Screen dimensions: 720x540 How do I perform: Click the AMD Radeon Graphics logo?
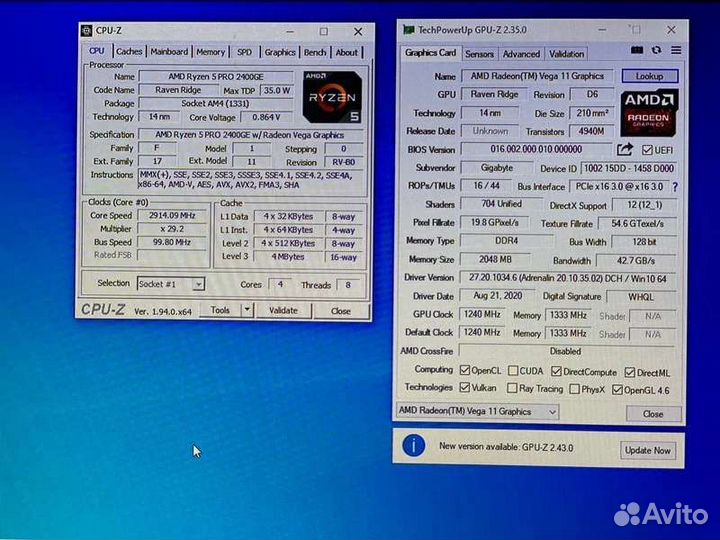coord(649,113)
